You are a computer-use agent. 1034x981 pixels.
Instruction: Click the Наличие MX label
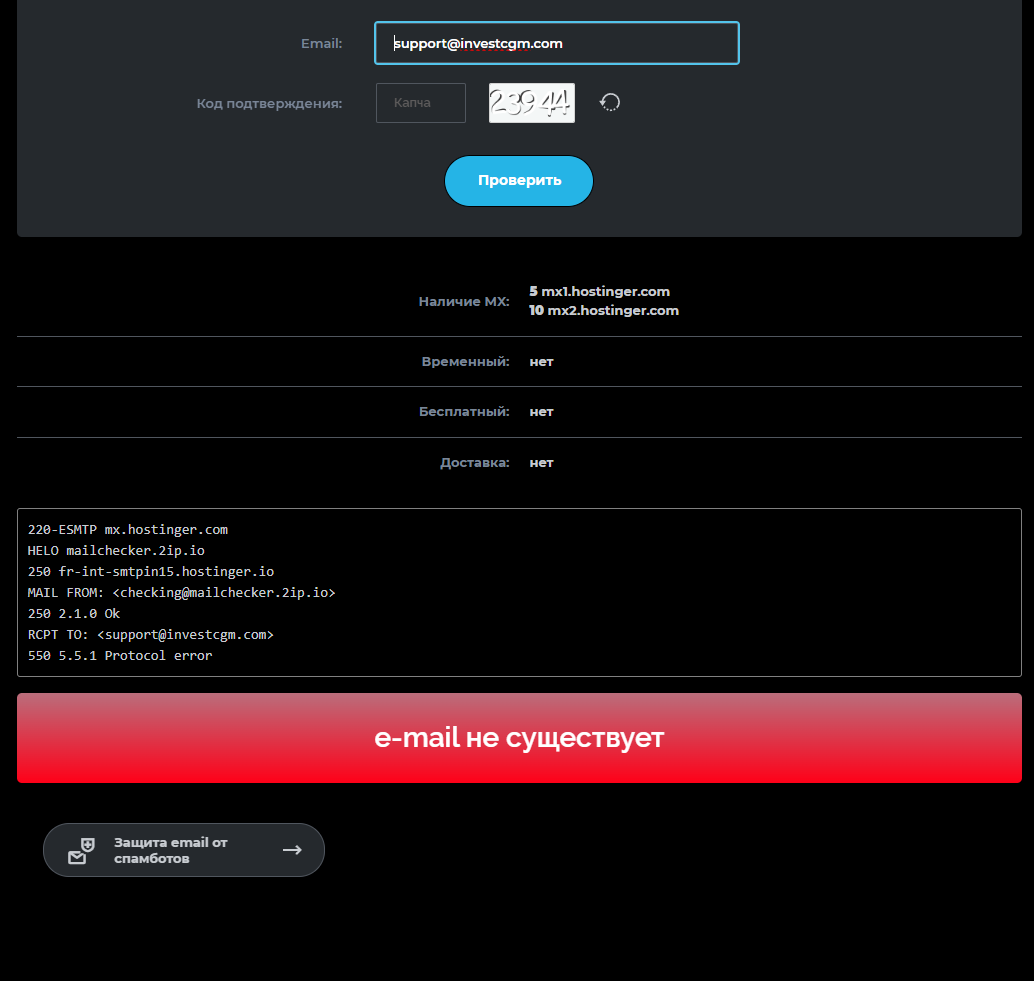(x=464, y=301)
